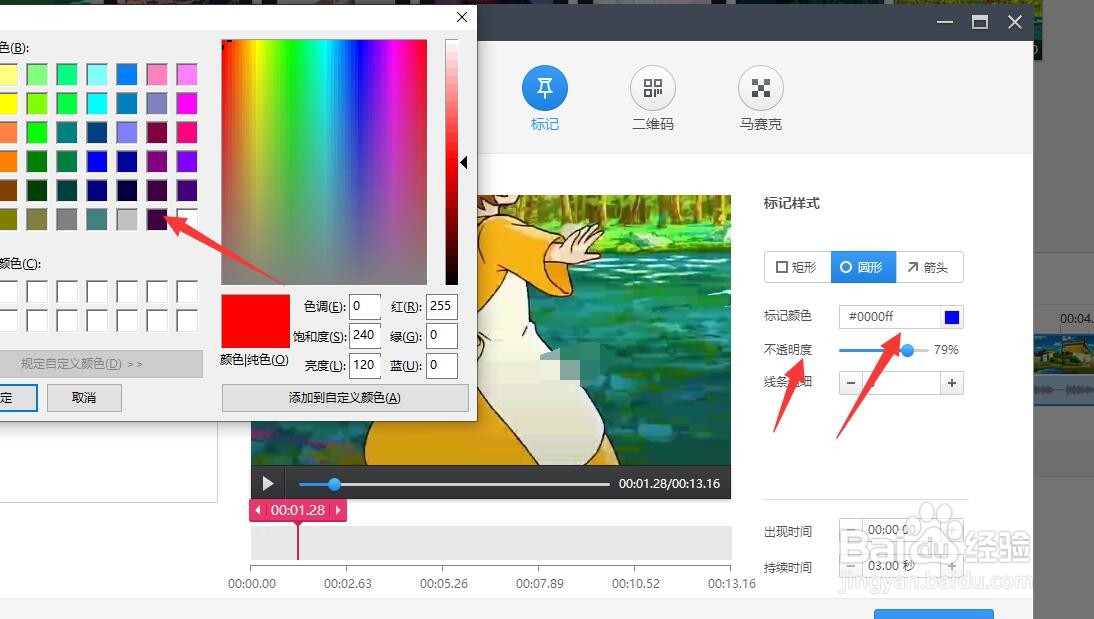This screenshot has height=619, width=1094.
Task: Click the luminance slider arrow in color dialog
Action: 463,162
